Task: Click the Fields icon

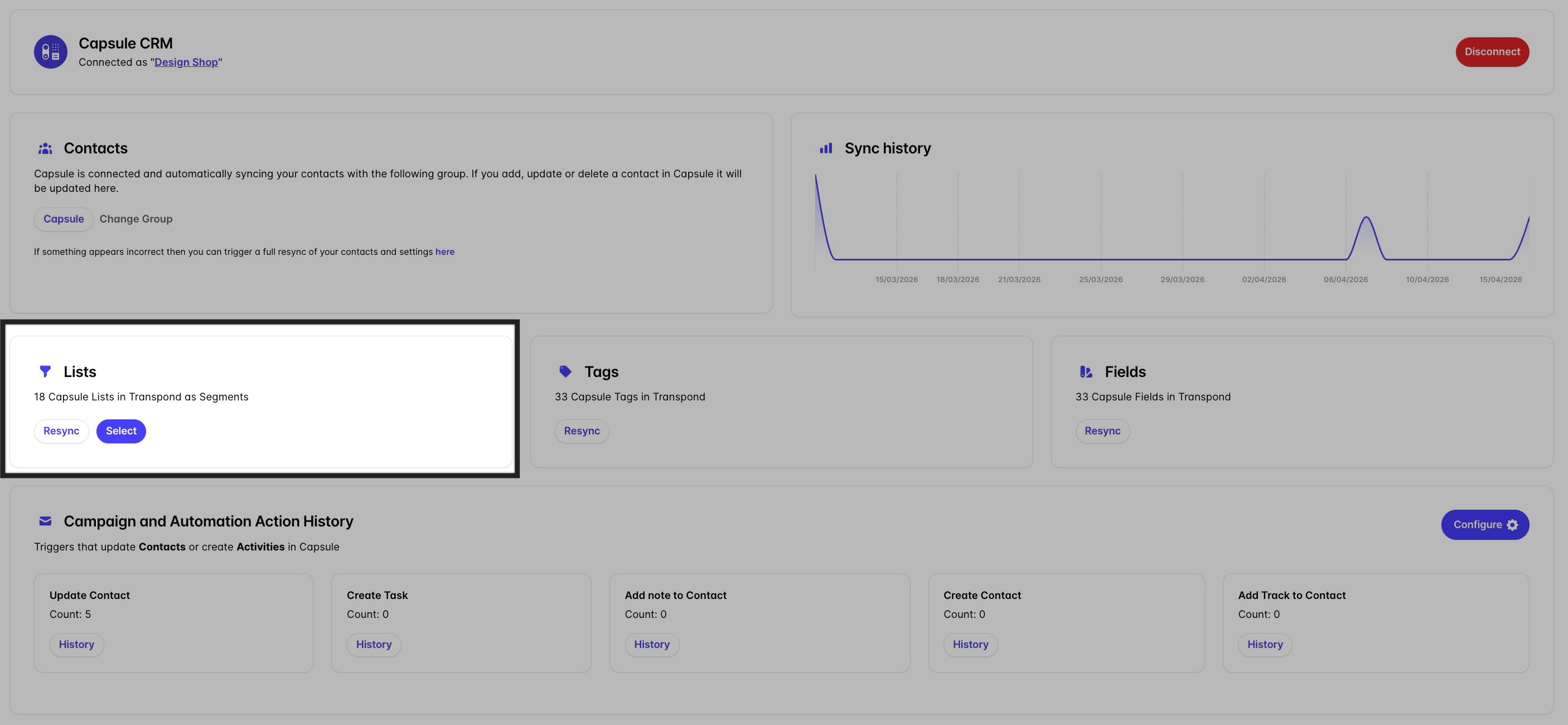Action: (1086, 371)
